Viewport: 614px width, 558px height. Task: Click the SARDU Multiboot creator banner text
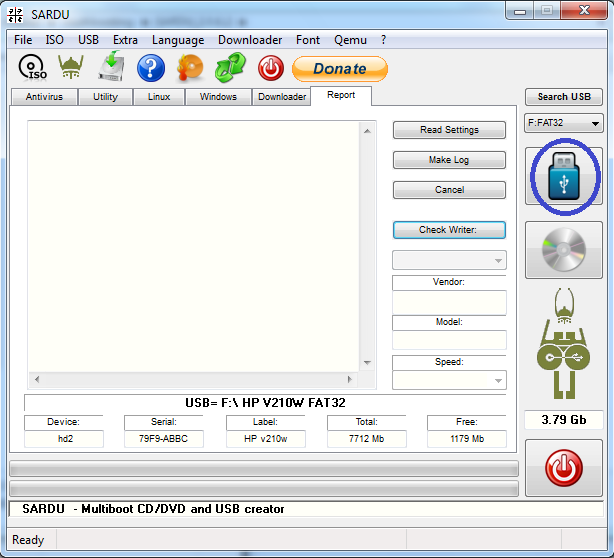point(154,509)
